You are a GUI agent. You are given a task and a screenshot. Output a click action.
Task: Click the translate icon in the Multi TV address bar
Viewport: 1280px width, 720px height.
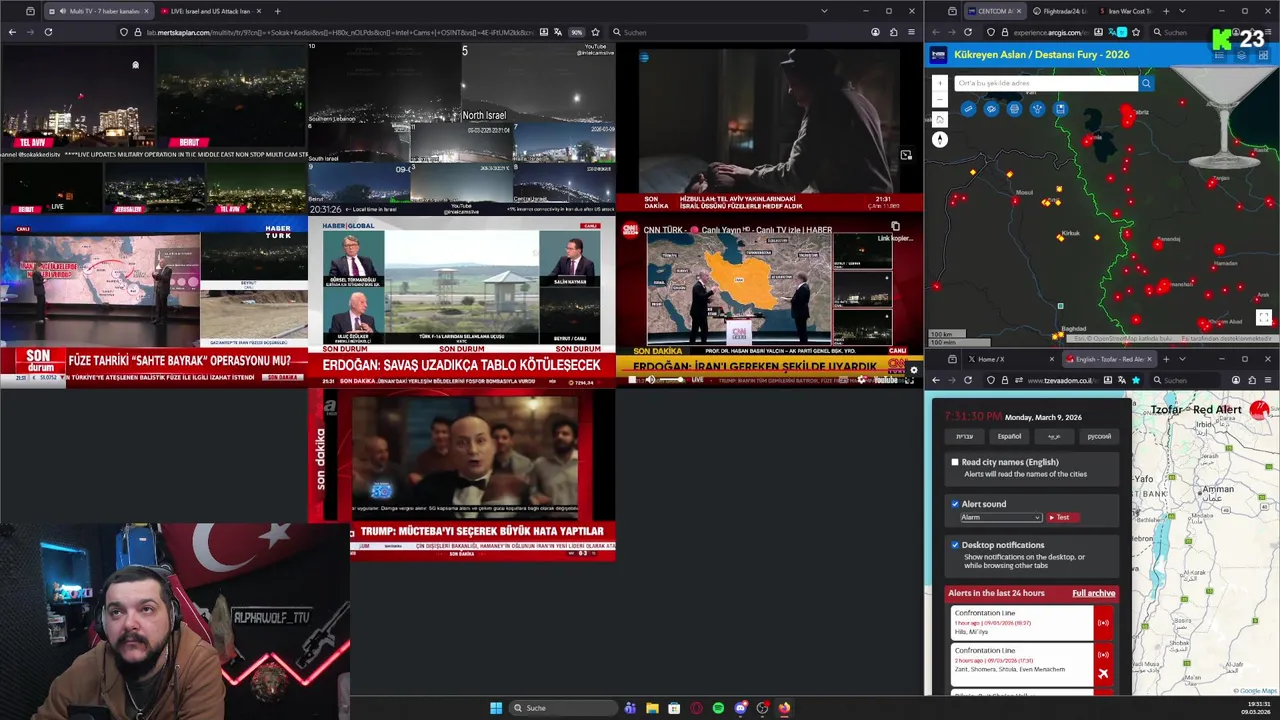(558, 32)
